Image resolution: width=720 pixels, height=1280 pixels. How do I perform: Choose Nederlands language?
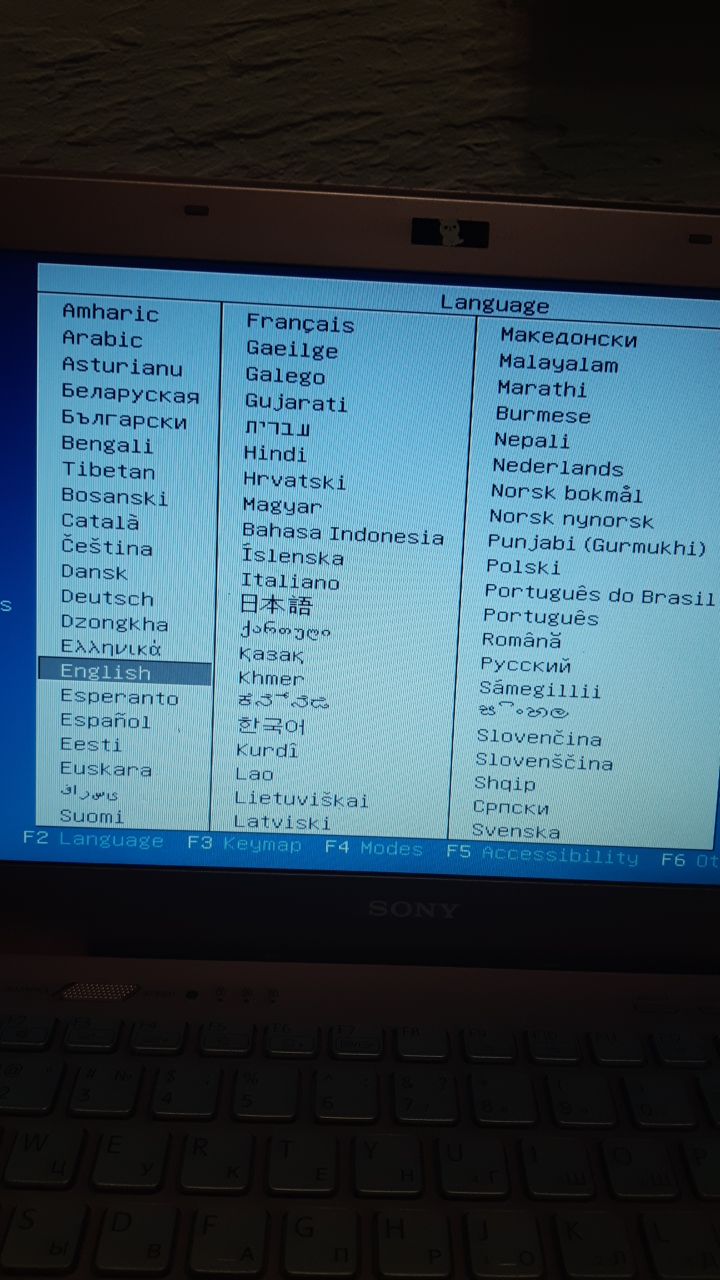click(x=557, y=467)
